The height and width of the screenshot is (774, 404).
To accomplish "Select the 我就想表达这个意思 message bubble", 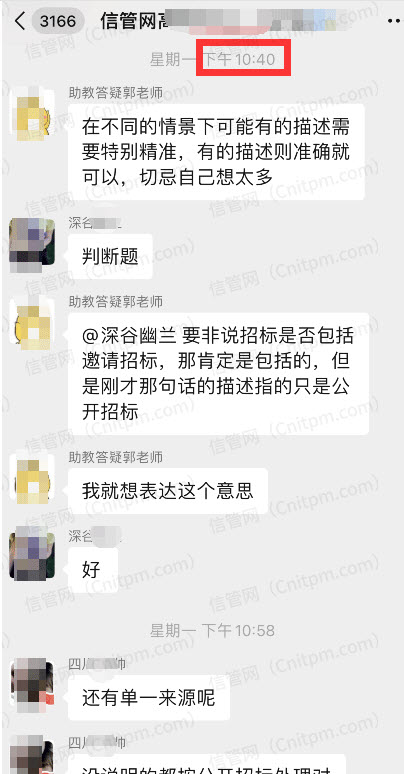I will tap(168, 491).
